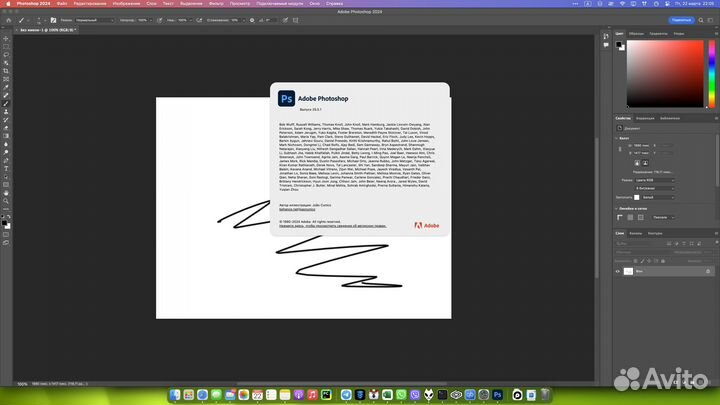This screenshot has width=720, height=405.
Task: Open Photoshop icon in the Dock
Action: pyautogui.click(x=497, y=395)
